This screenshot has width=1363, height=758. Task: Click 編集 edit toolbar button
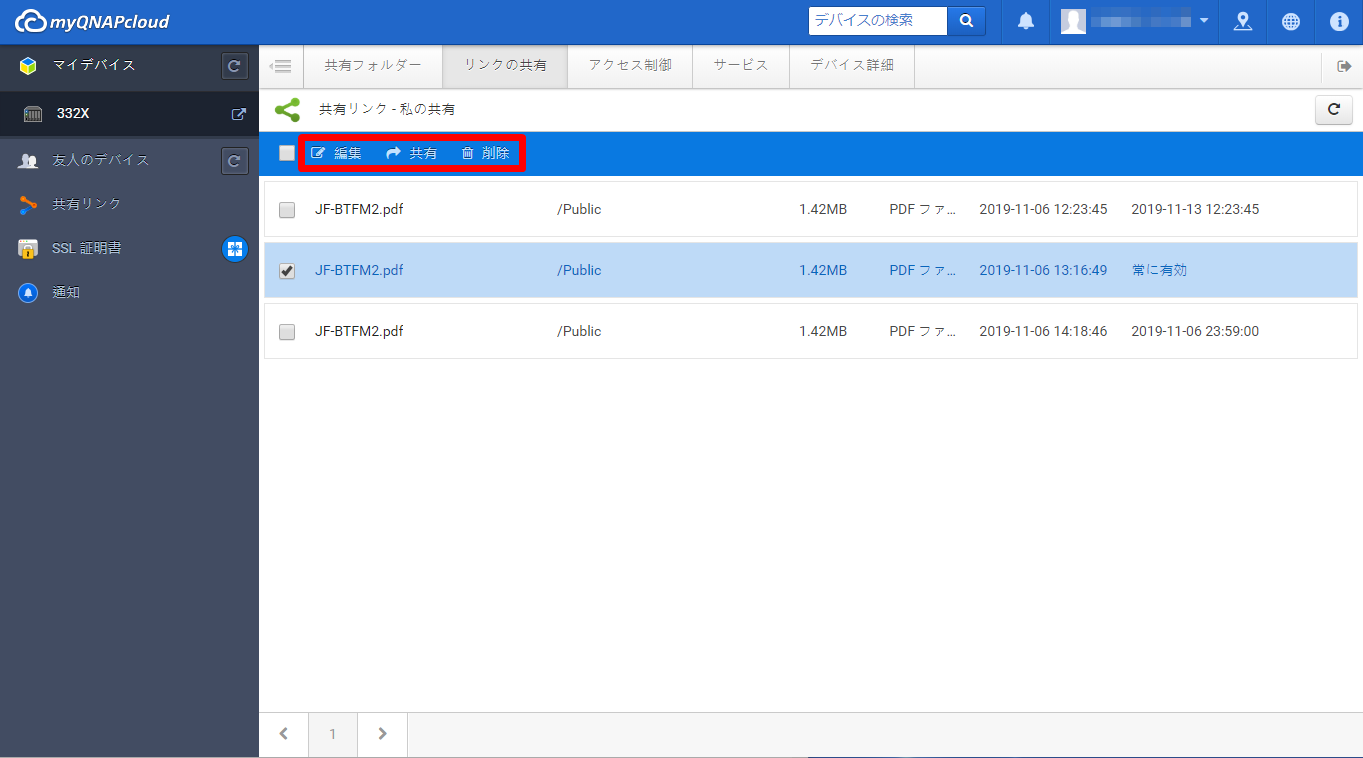click(337, 153)
